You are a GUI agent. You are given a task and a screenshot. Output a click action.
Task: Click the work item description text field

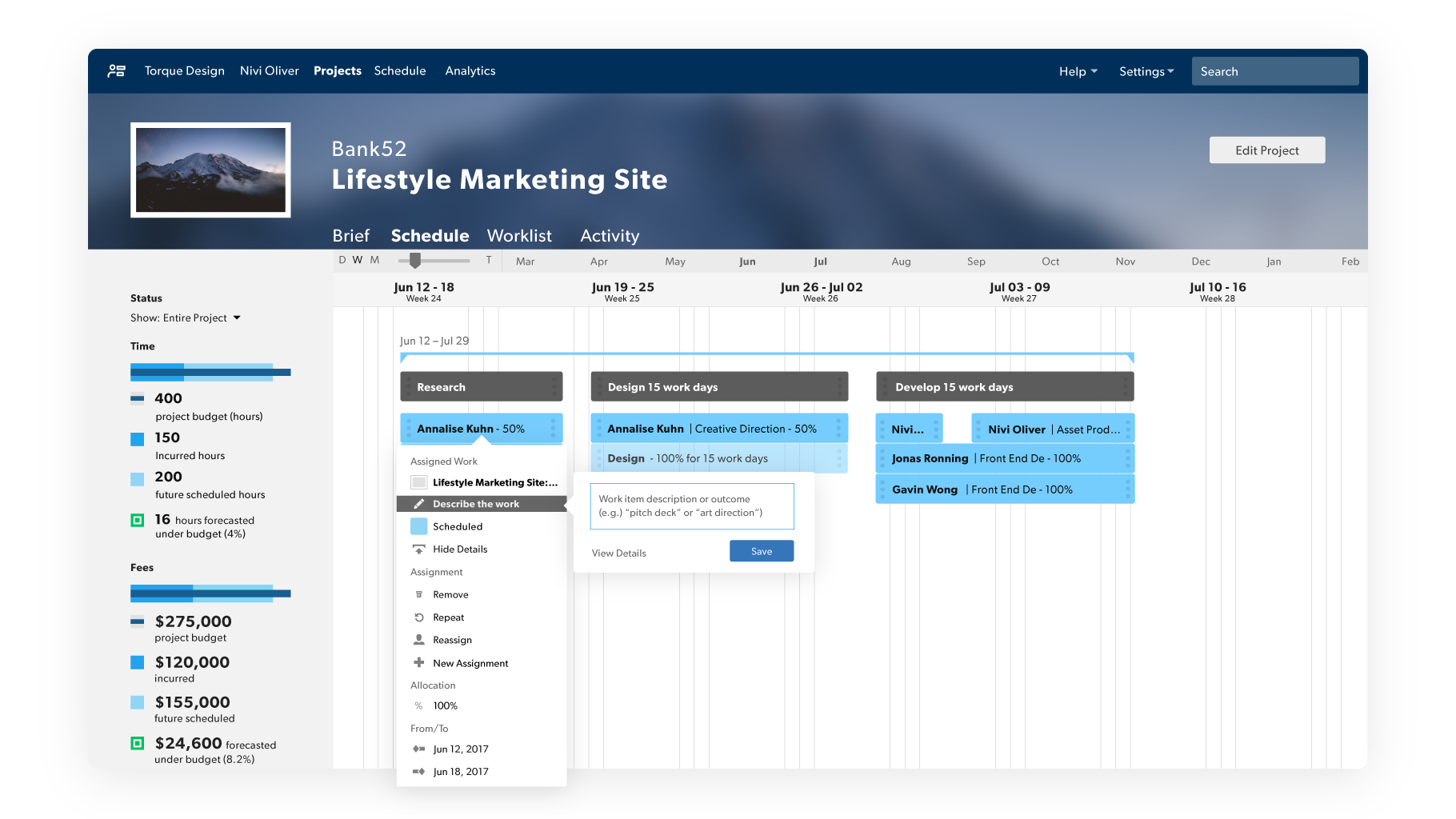pos(692,506)
